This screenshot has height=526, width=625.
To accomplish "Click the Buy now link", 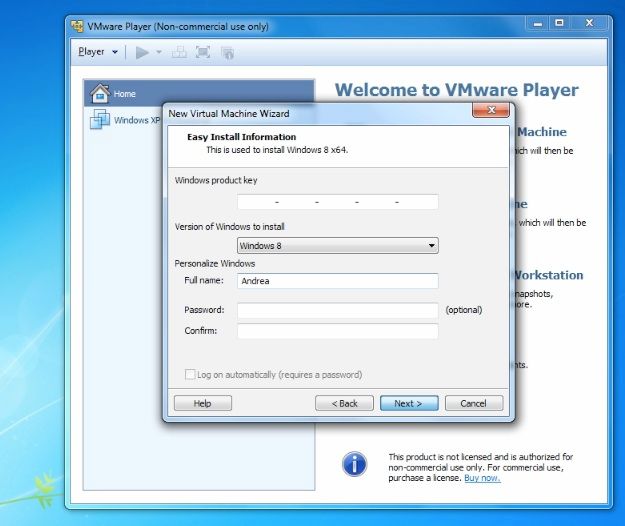I will pyautogui.click(x=482, y=478).
